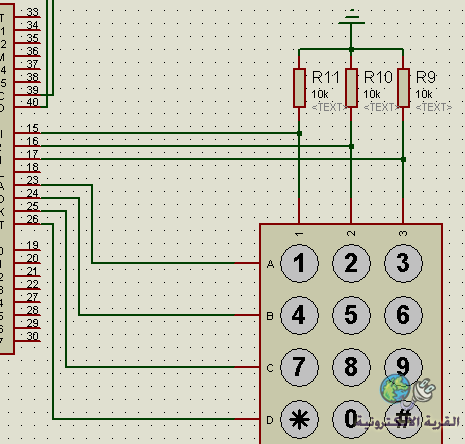Click keypad button 8
This screenshot has height=444, width=465.
[351, 367]
